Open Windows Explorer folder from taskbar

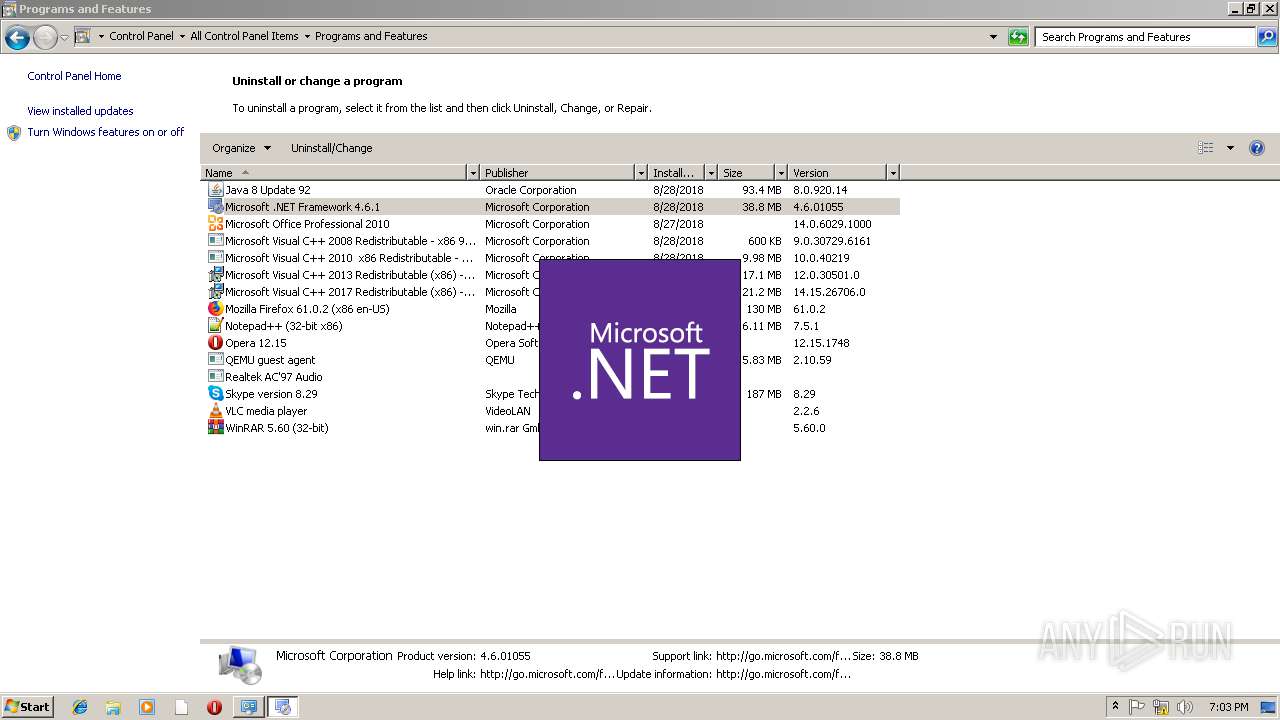pyautogui.click(x=113, y=707)
